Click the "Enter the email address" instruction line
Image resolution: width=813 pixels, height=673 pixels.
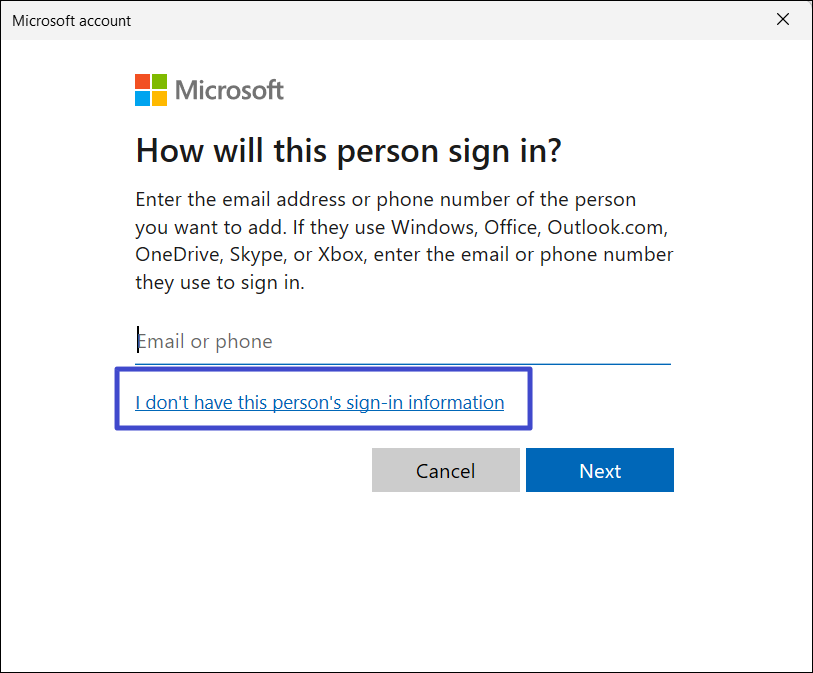pyautogui.click(x=385, y=199)
